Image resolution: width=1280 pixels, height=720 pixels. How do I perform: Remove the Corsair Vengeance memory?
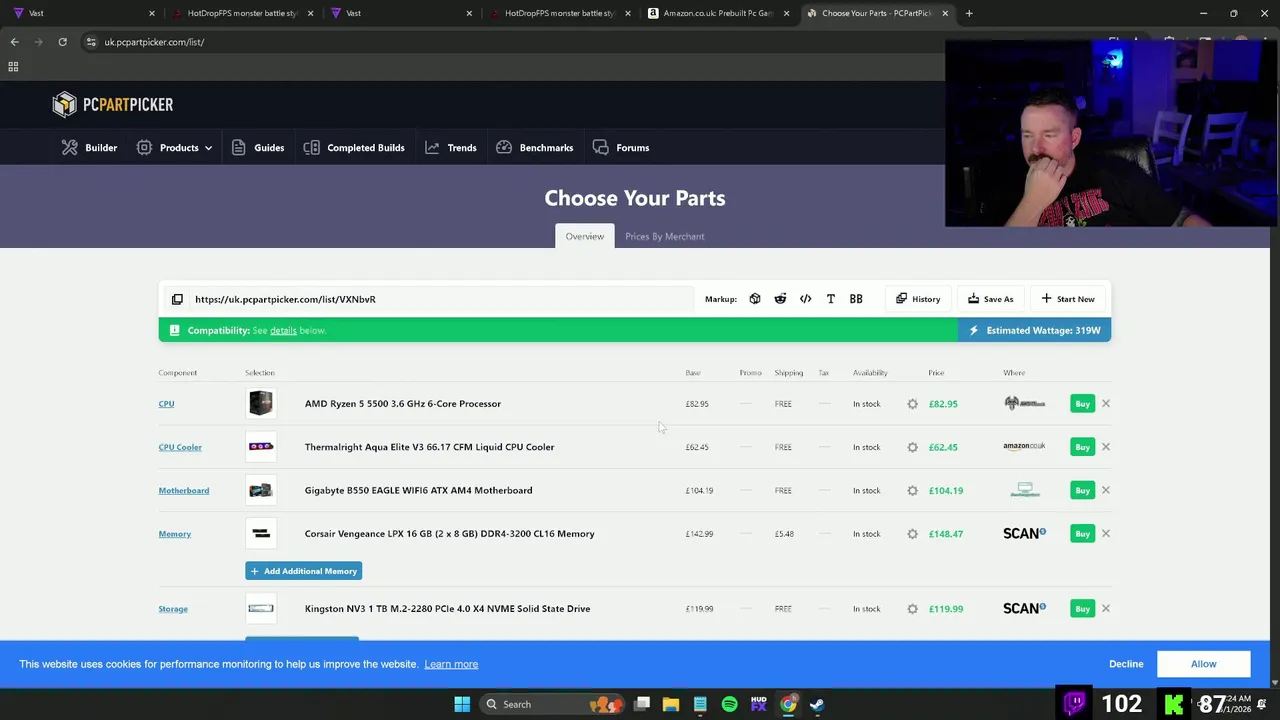tap(1106, 534)
